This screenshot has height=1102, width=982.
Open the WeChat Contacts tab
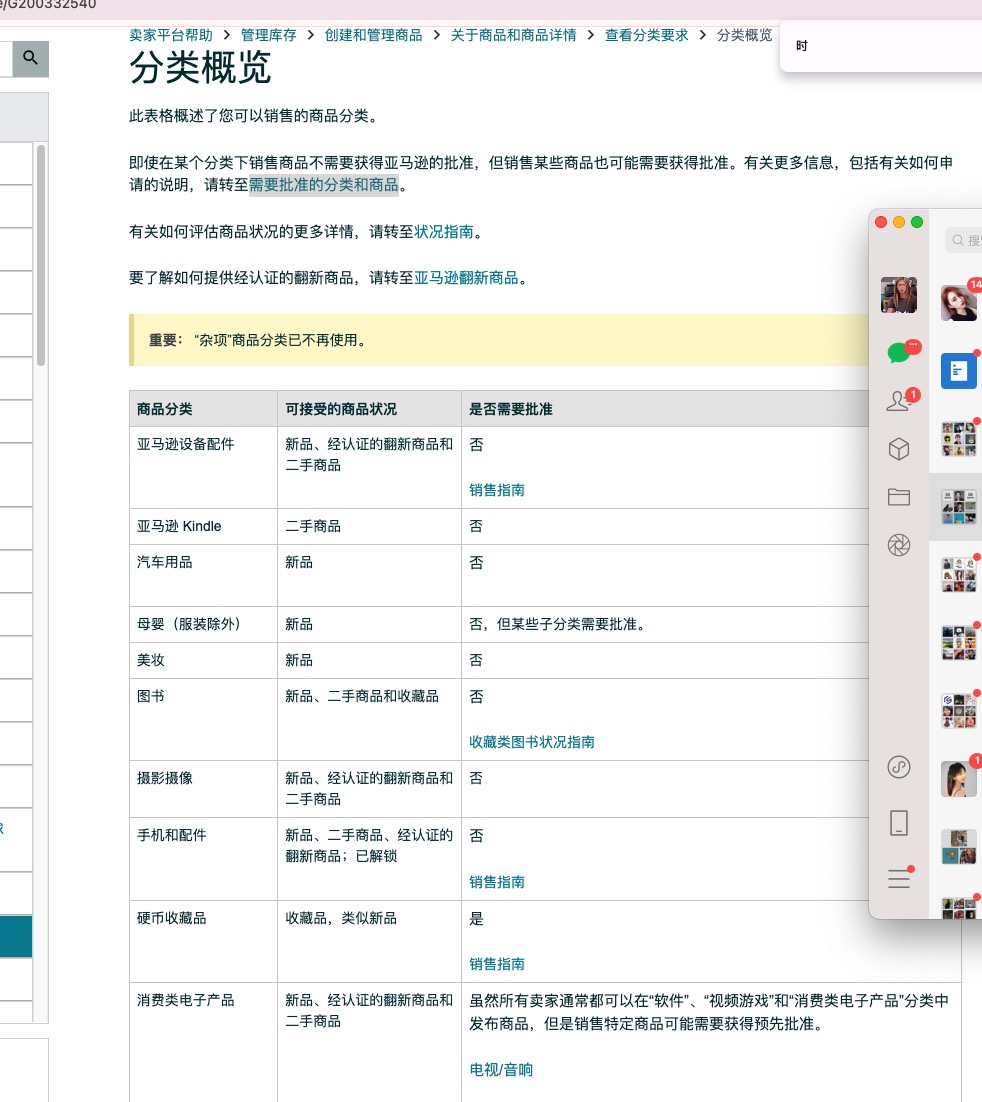click(899, 401)
